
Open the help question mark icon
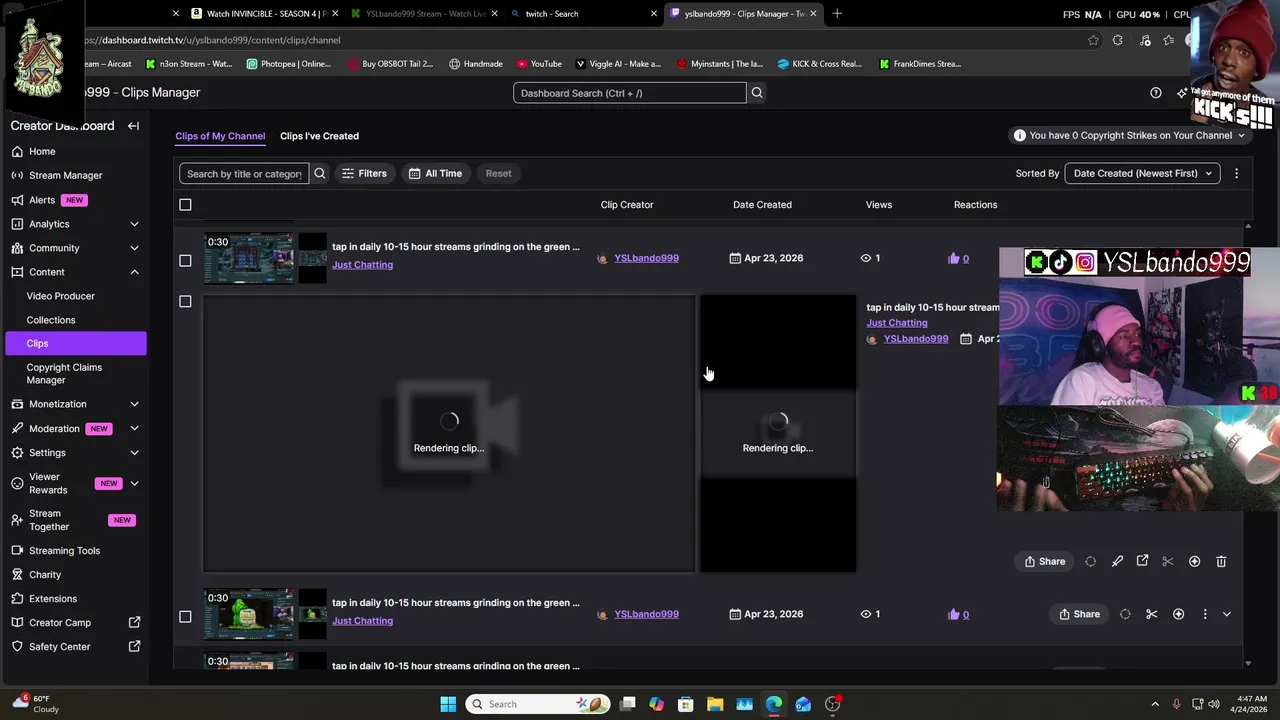[x=1156, y=93]
